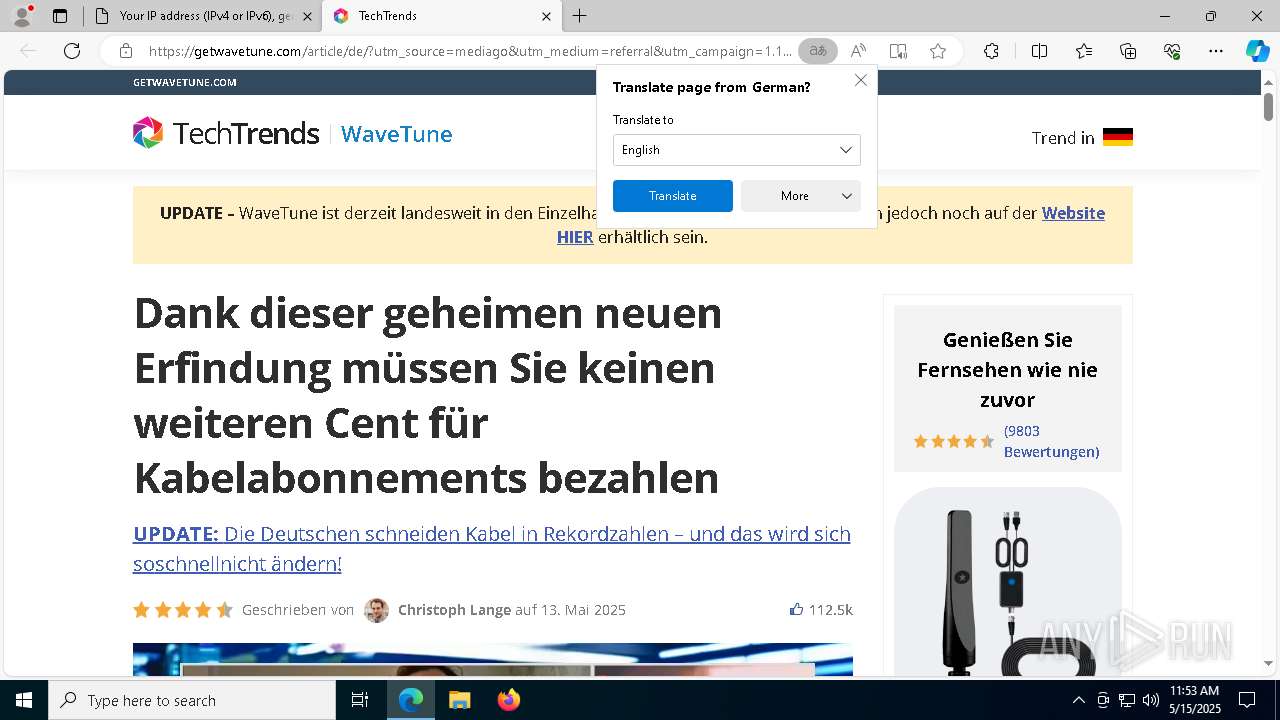Follow the Website link in update banner
1280x720 pixels.
1073,213
